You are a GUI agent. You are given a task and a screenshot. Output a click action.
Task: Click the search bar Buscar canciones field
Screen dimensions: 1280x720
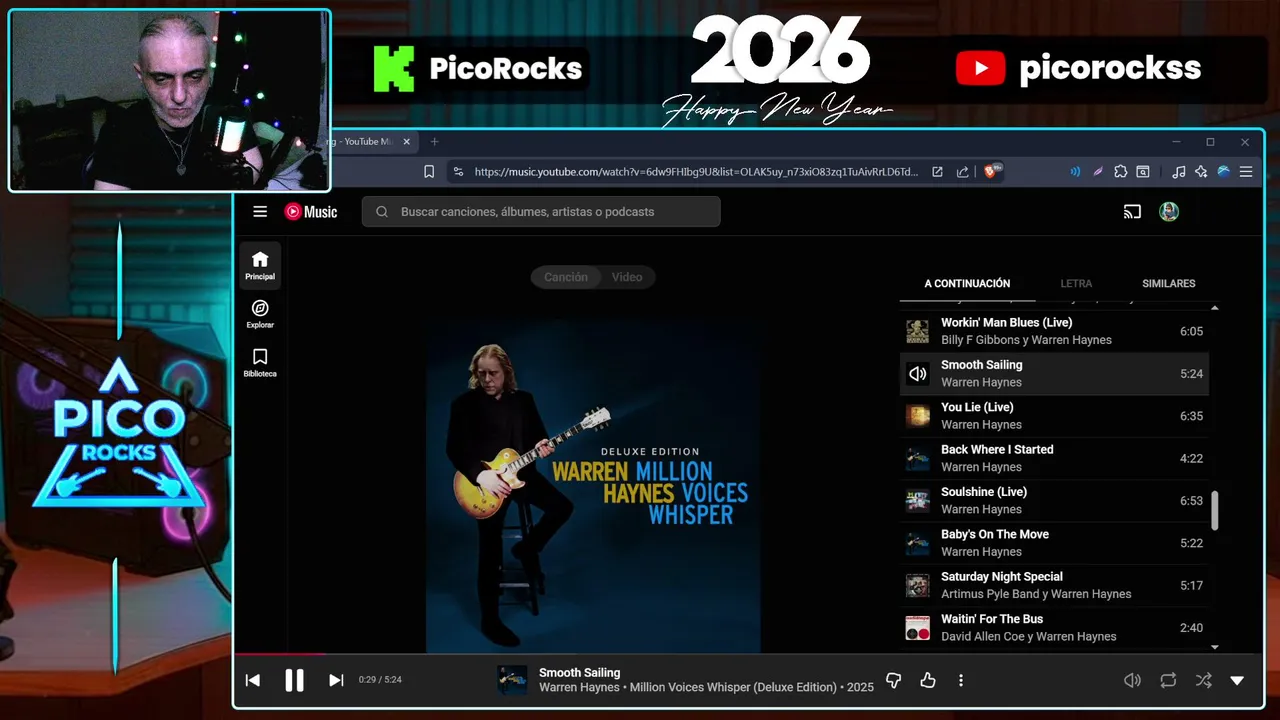(541, 212)
